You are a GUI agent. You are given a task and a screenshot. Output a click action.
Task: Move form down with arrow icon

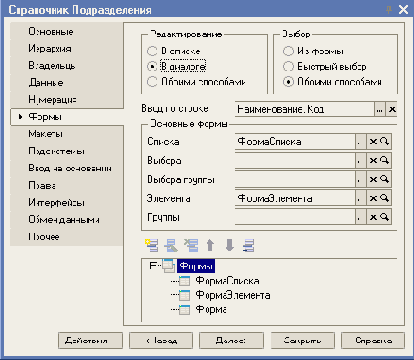[229, 245]
